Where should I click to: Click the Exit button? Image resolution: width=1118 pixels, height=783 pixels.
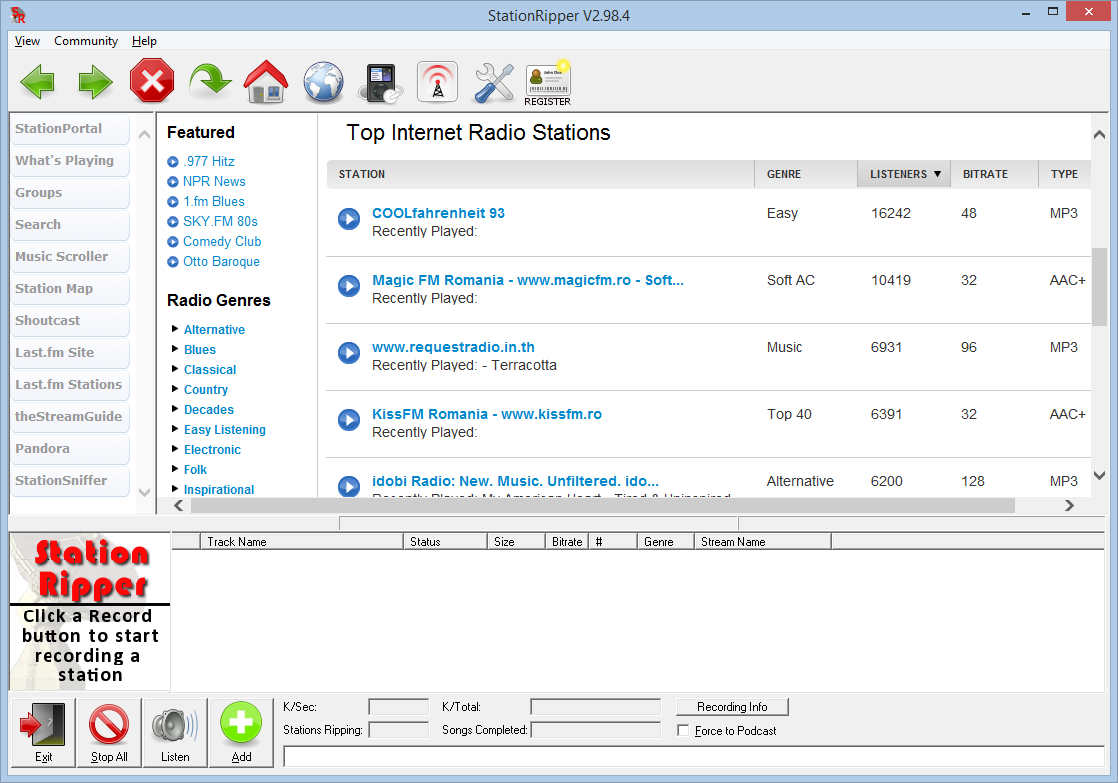point(43,732)
